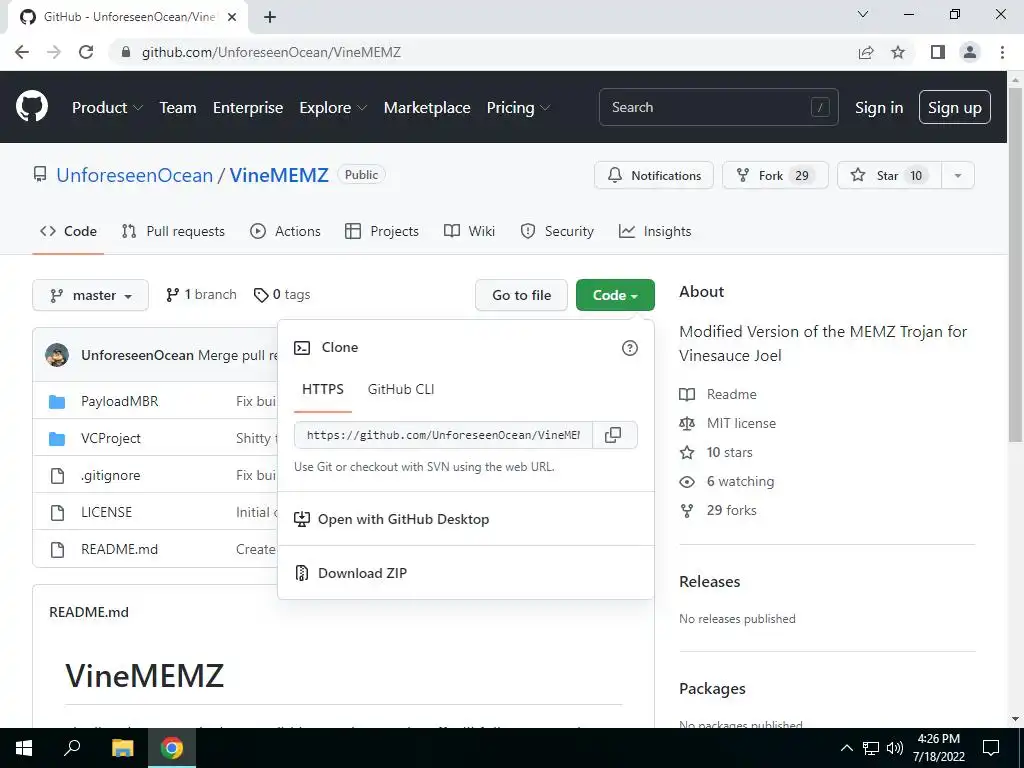Screen dimensions: 1024x768
Task: Click the Windows Start button
Action: [24, 748]
